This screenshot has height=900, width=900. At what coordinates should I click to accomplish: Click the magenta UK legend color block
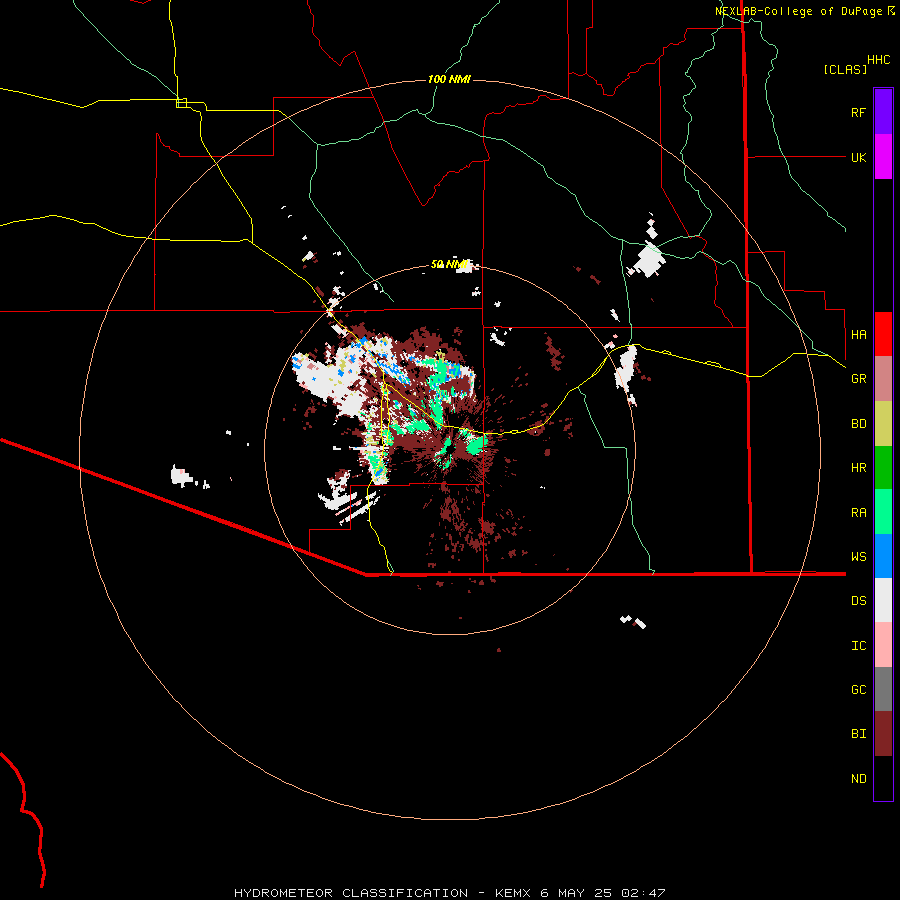(883, 157)
